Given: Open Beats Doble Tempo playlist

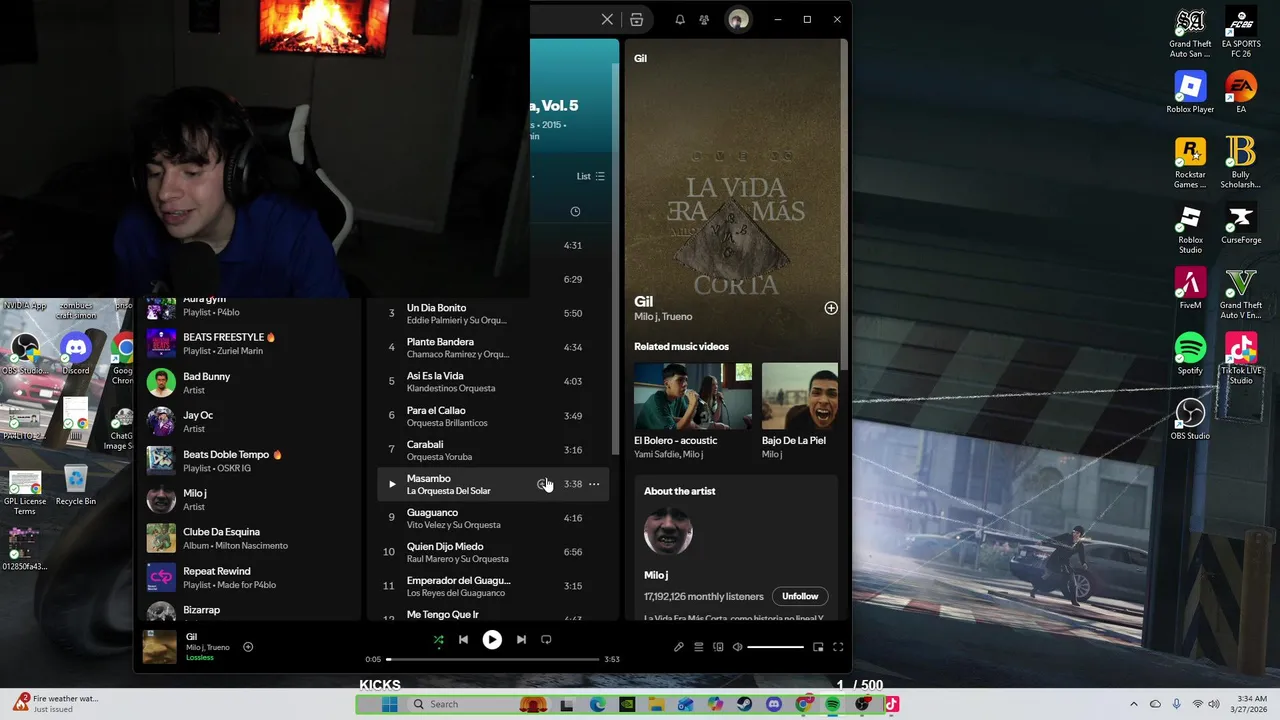Looking at the screenshot, I should pyautogui.click(x=250, y=461).
